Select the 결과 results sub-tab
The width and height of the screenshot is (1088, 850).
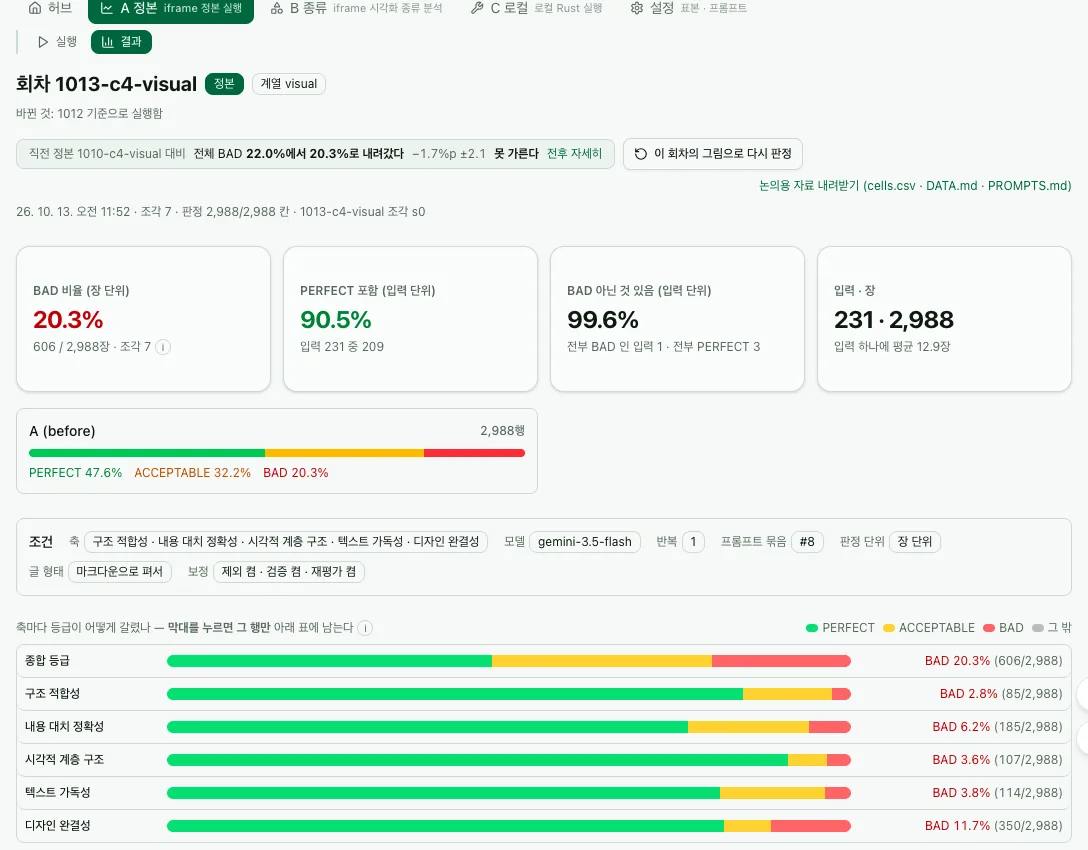coord(121,42)
